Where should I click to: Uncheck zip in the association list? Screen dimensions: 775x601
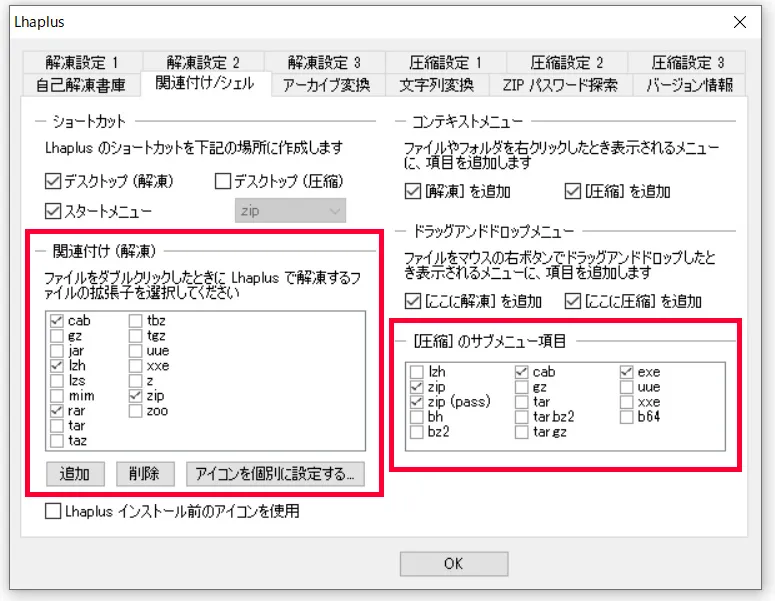[135, 396]
